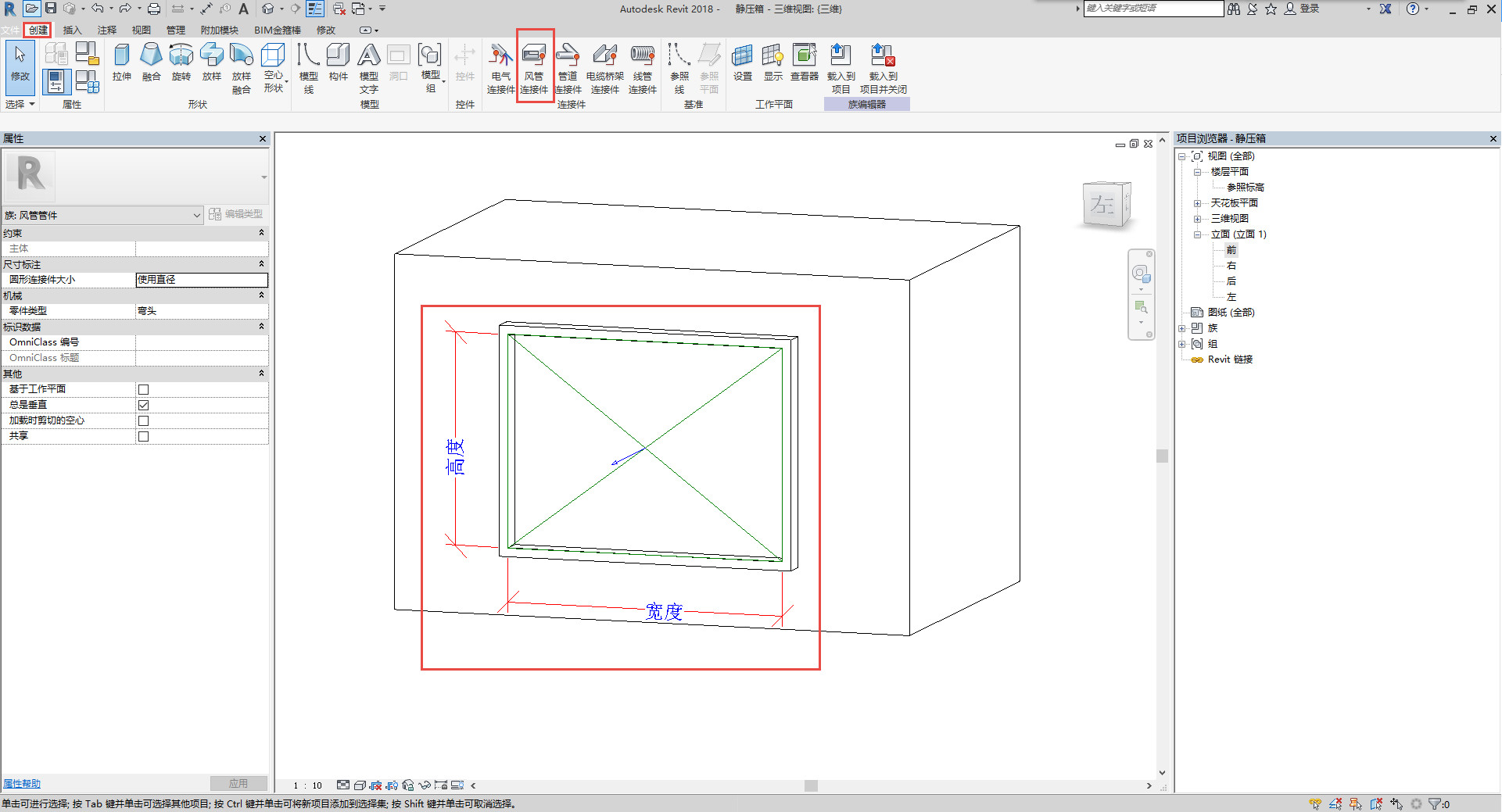The width and height of the screenshot is (1502, 812).
Task: Open the 创建 ribbon tab
Action: click(38, 30)
